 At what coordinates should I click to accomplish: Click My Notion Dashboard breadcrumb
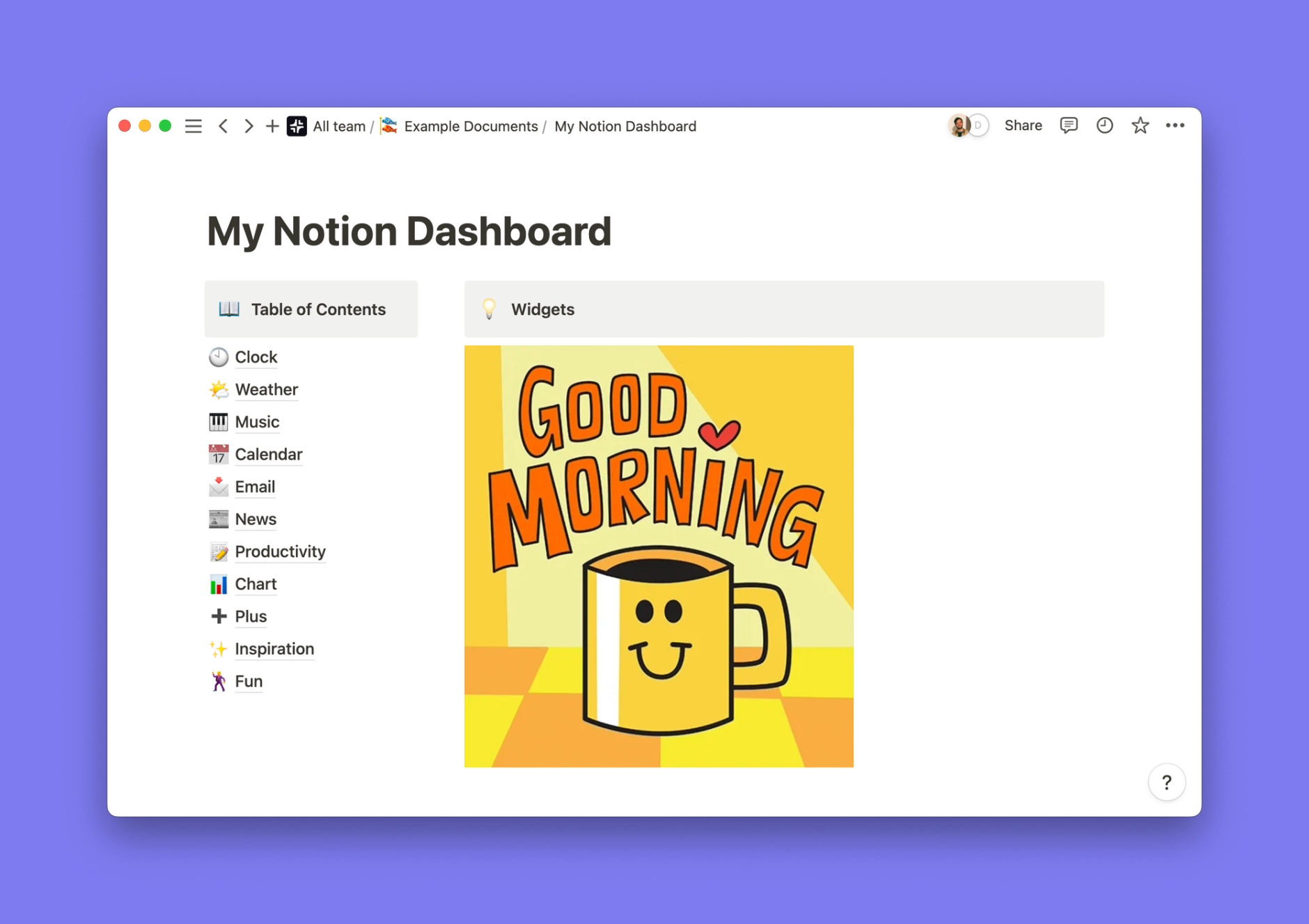(625, 126)
